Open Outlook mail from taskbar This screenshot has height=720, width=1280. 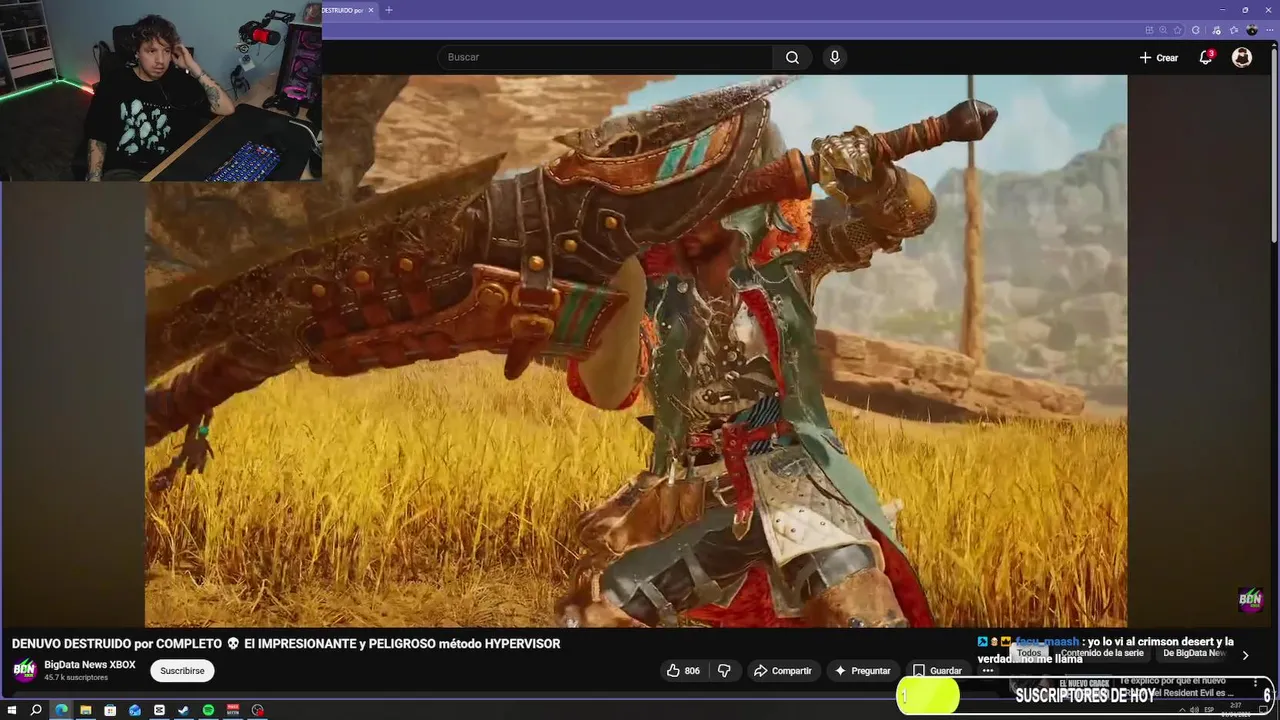point(135,710)
